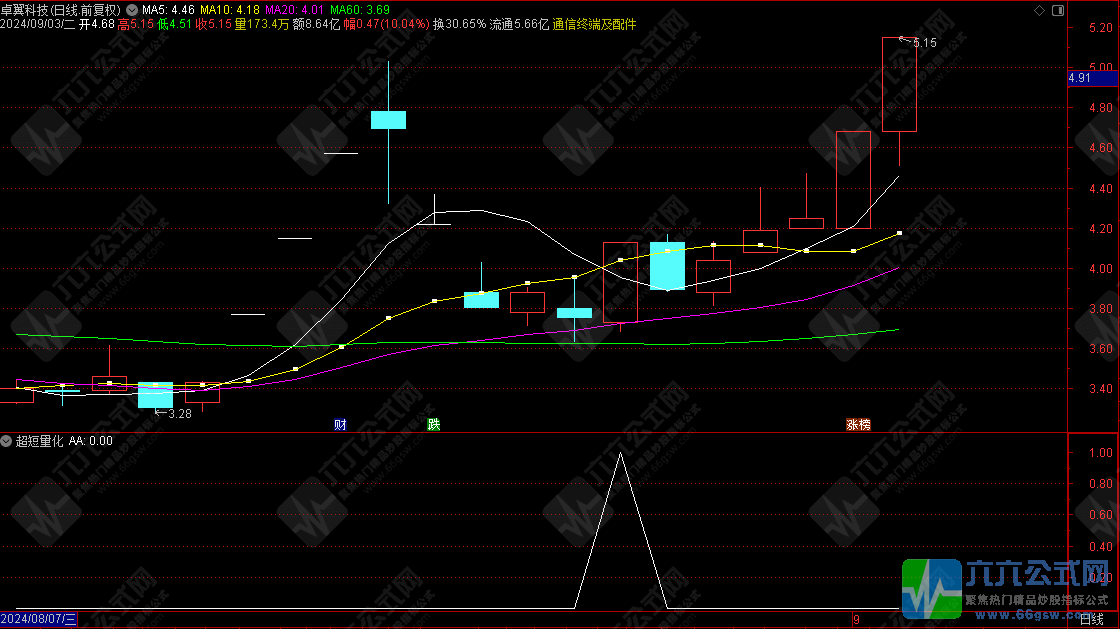Click the MA5: 4.46 label

pyautogui.click(x=169, y=10)
